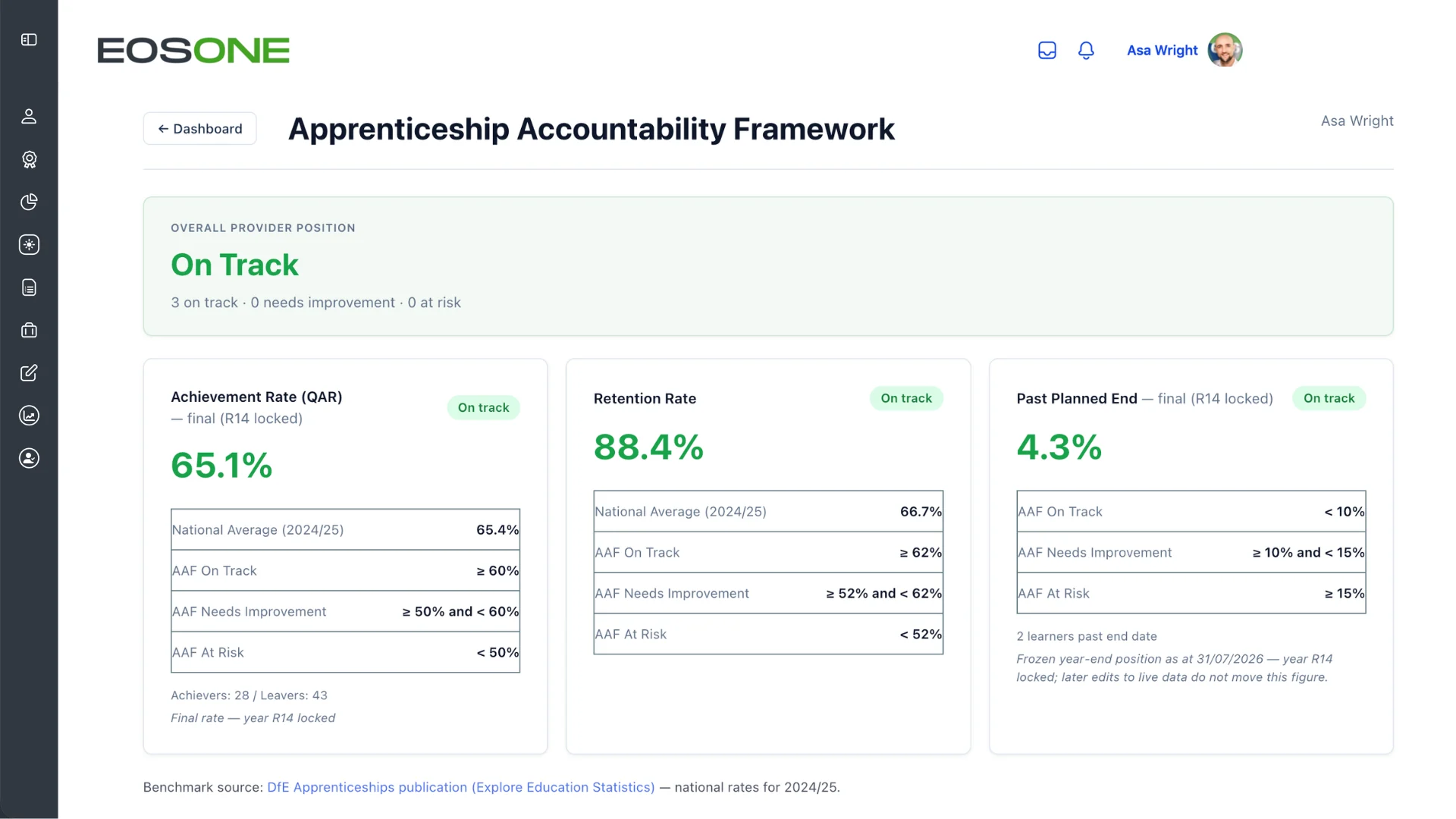
Task: Click the '< 10%' AAF On Track value
Action: pos(1344,512)
